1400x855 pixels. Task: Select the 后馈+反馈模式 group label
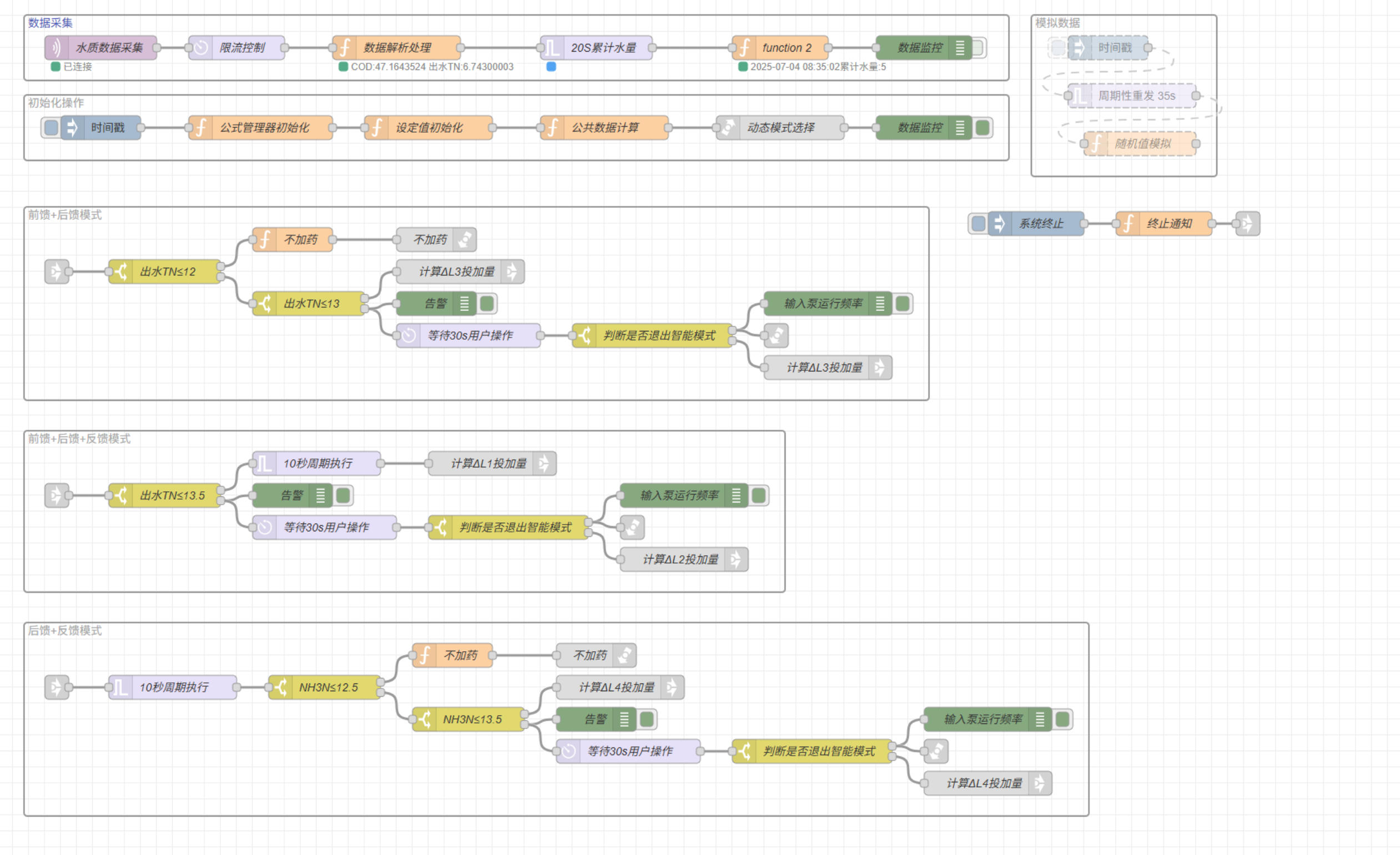[65, 631]
